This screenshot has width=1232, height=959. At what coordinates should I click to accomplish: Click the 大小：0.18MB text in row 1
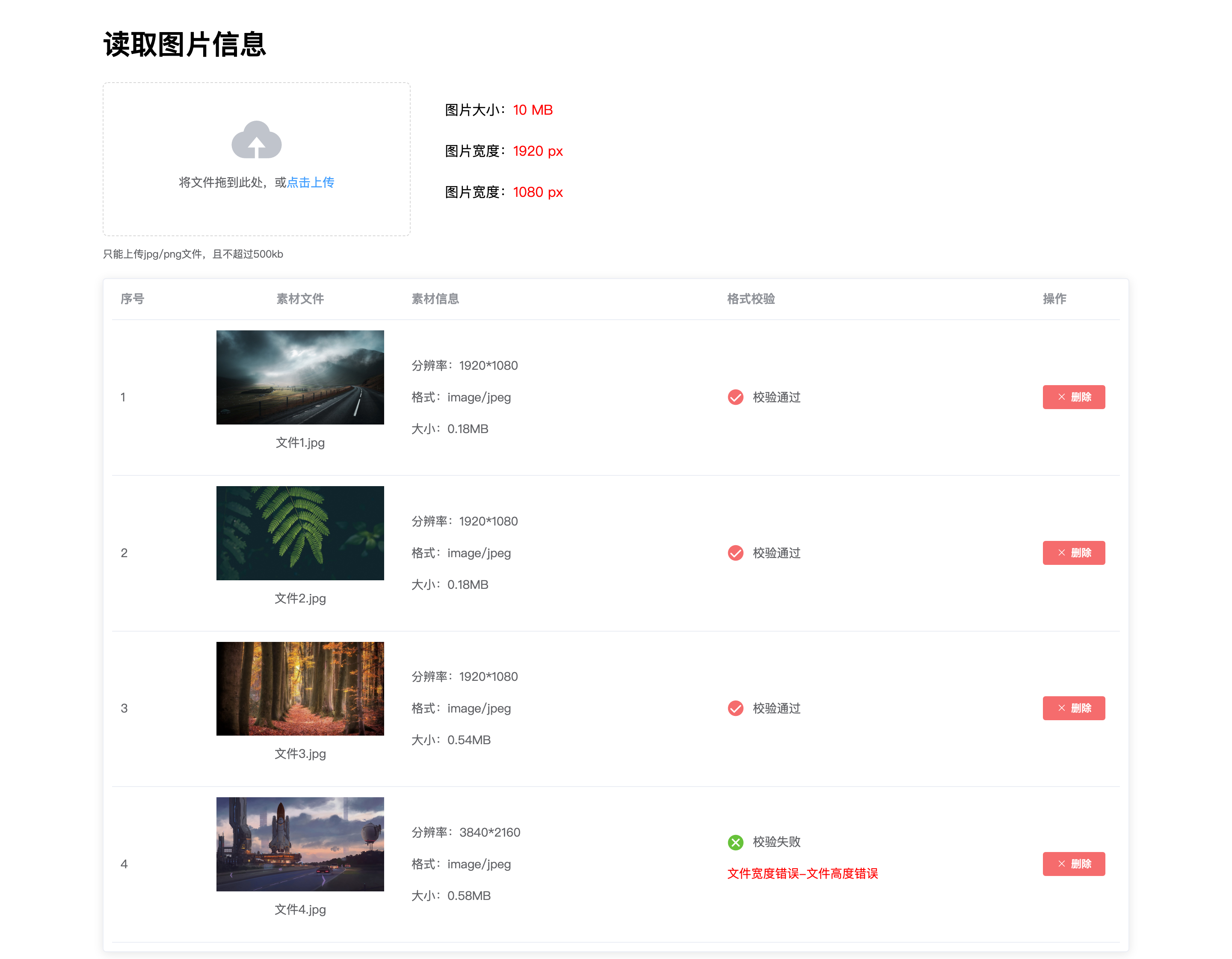pyautogui.click(x=450, y=429)
